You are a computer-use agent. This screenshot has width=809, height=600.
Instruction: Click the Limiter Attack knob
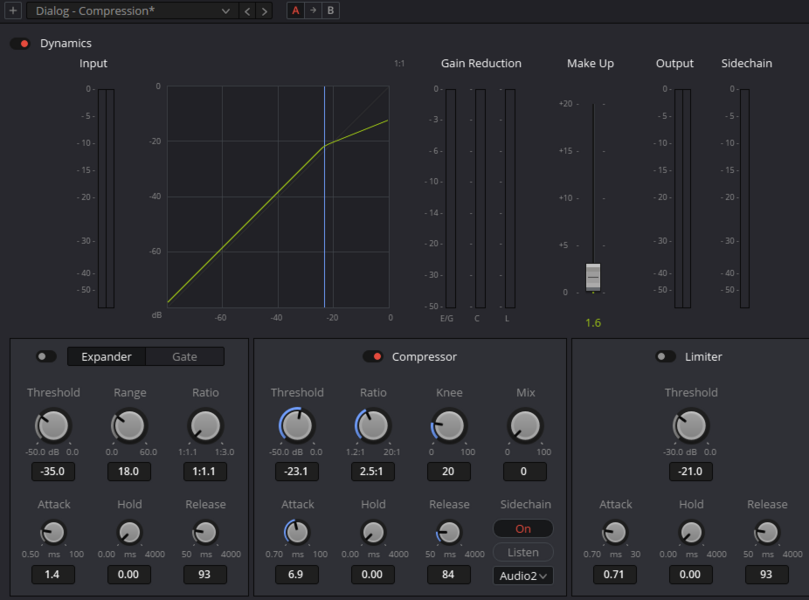pos(614,532)
